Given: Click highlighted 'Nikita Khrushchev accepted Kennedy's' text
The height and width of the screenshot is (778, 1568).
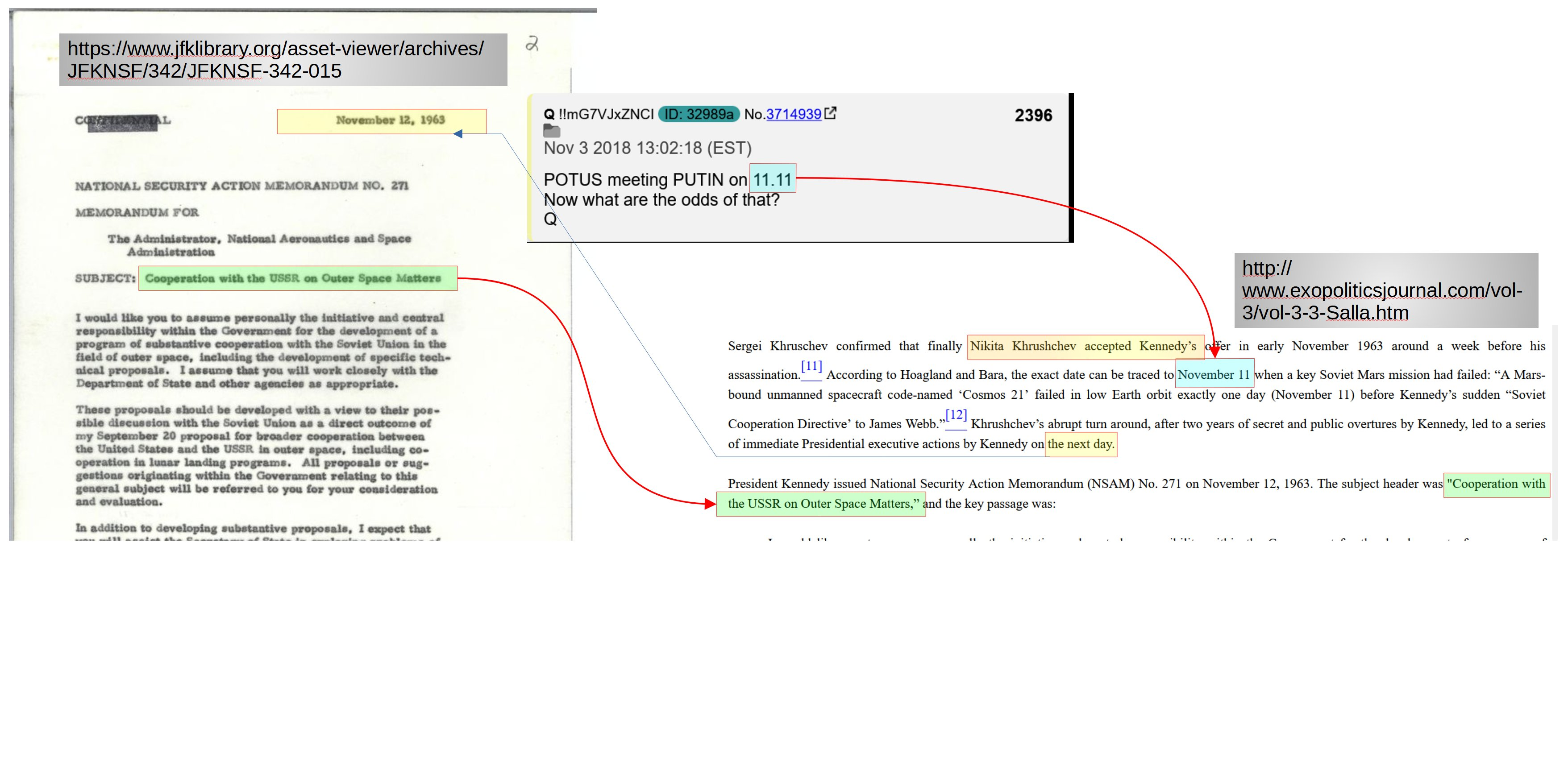Looking at the screenshot, I should pyautogui.click(x=1086, y=347).
